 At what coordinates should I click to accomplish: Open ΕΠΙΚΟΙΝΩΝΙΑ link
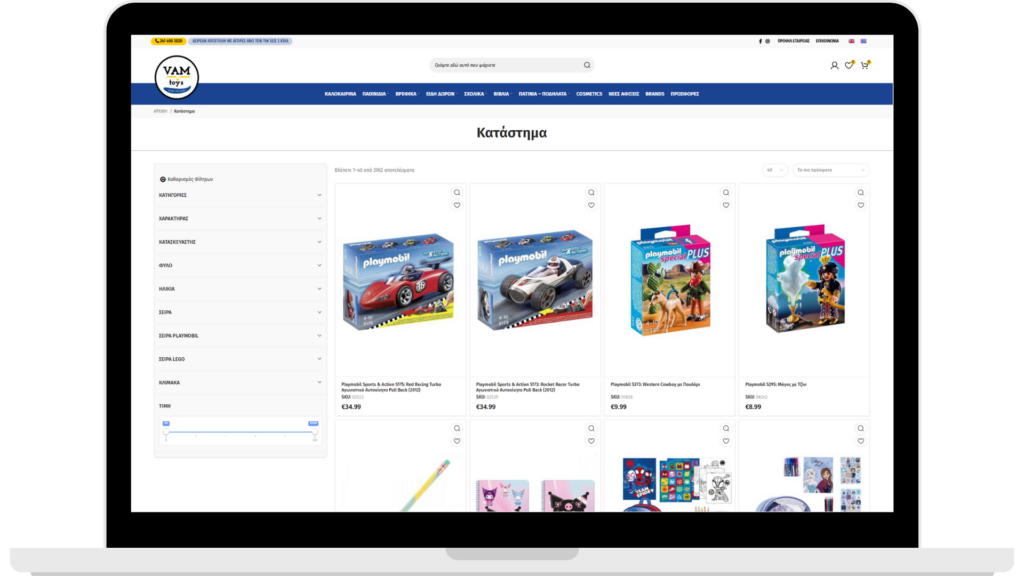[827, 41]
